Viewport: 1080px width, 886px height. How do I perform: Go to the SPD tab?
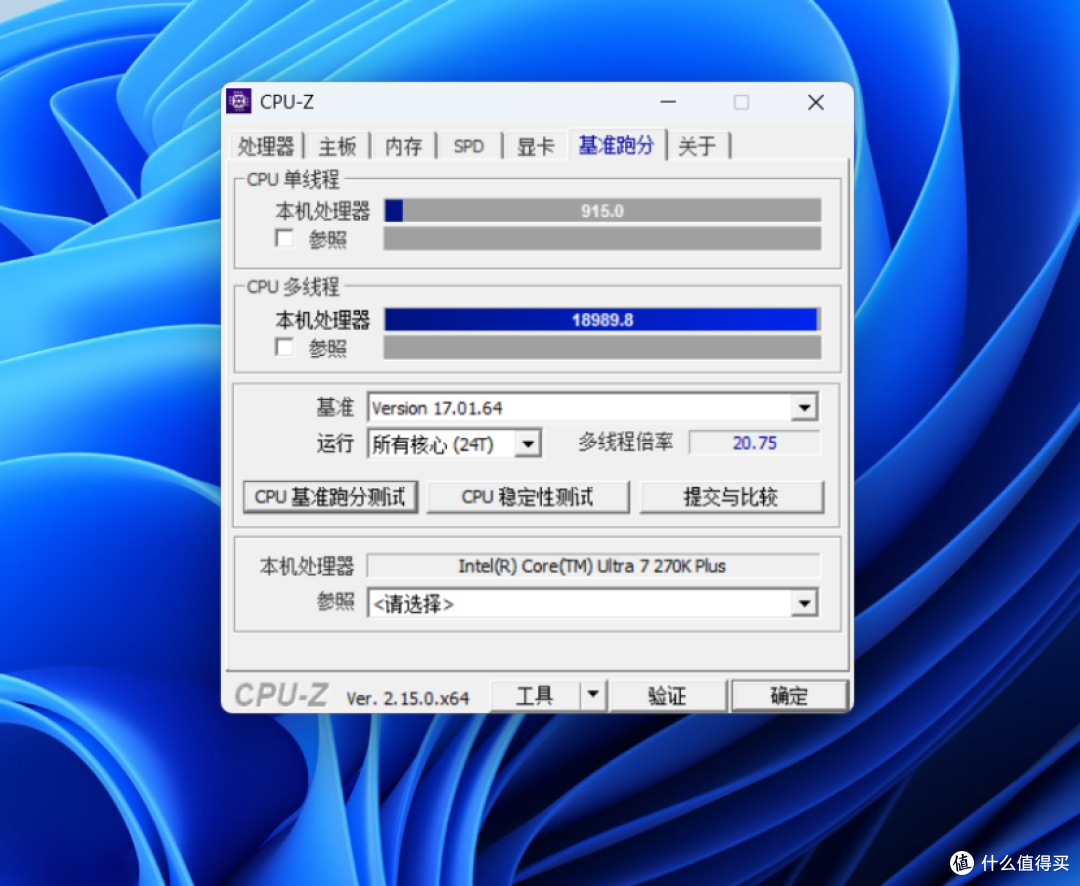(x=469, y=146)
